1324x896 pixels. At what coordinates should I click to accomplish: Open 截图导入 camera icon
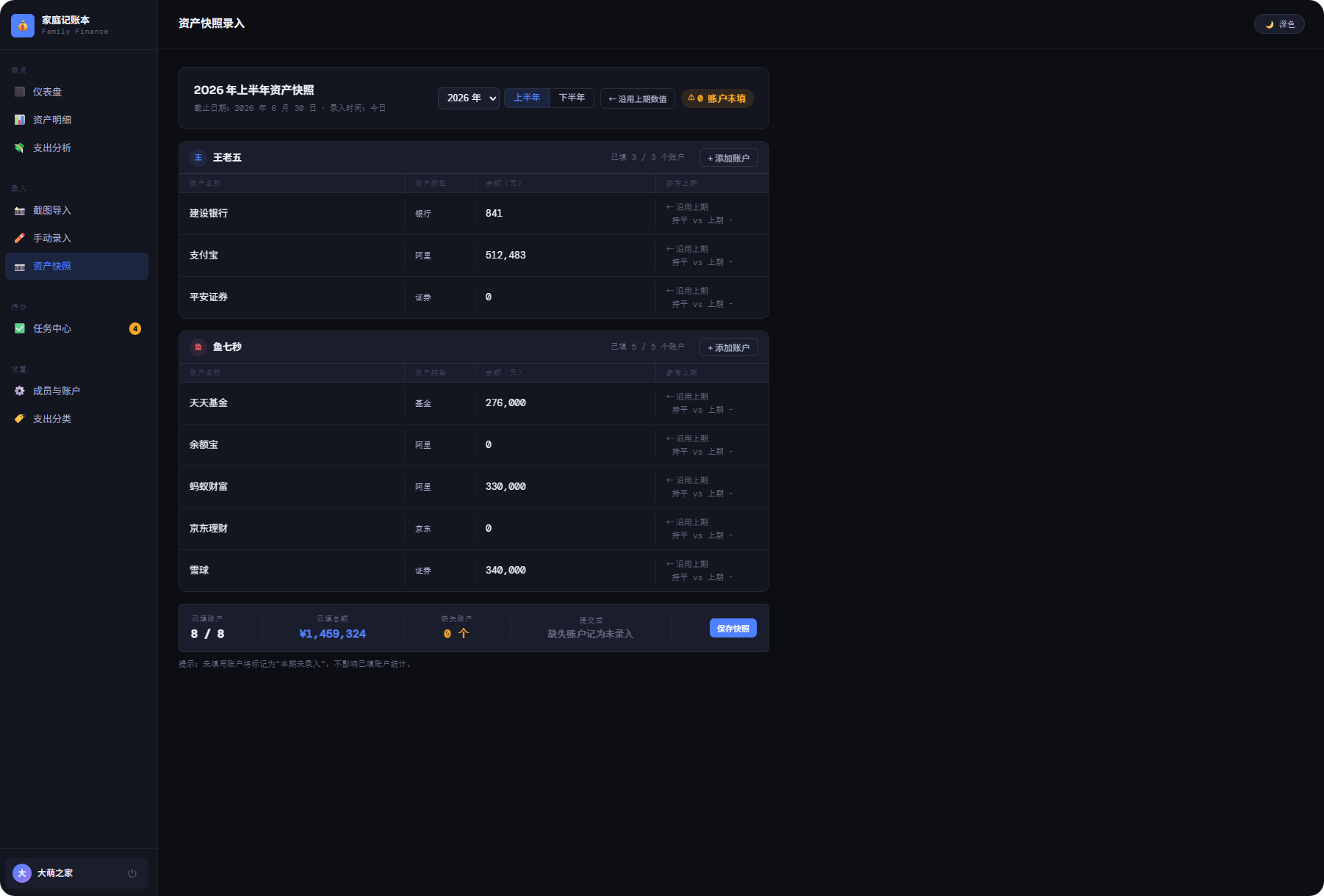[x=20, y=211]
